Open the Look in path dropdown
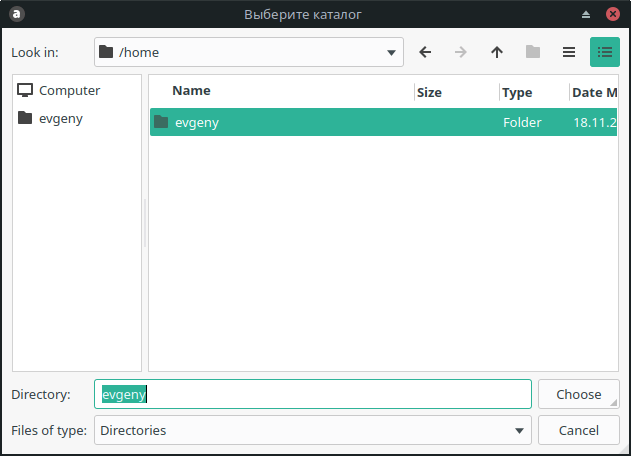This screenshot has width=631, height=456. click(249, 52)
